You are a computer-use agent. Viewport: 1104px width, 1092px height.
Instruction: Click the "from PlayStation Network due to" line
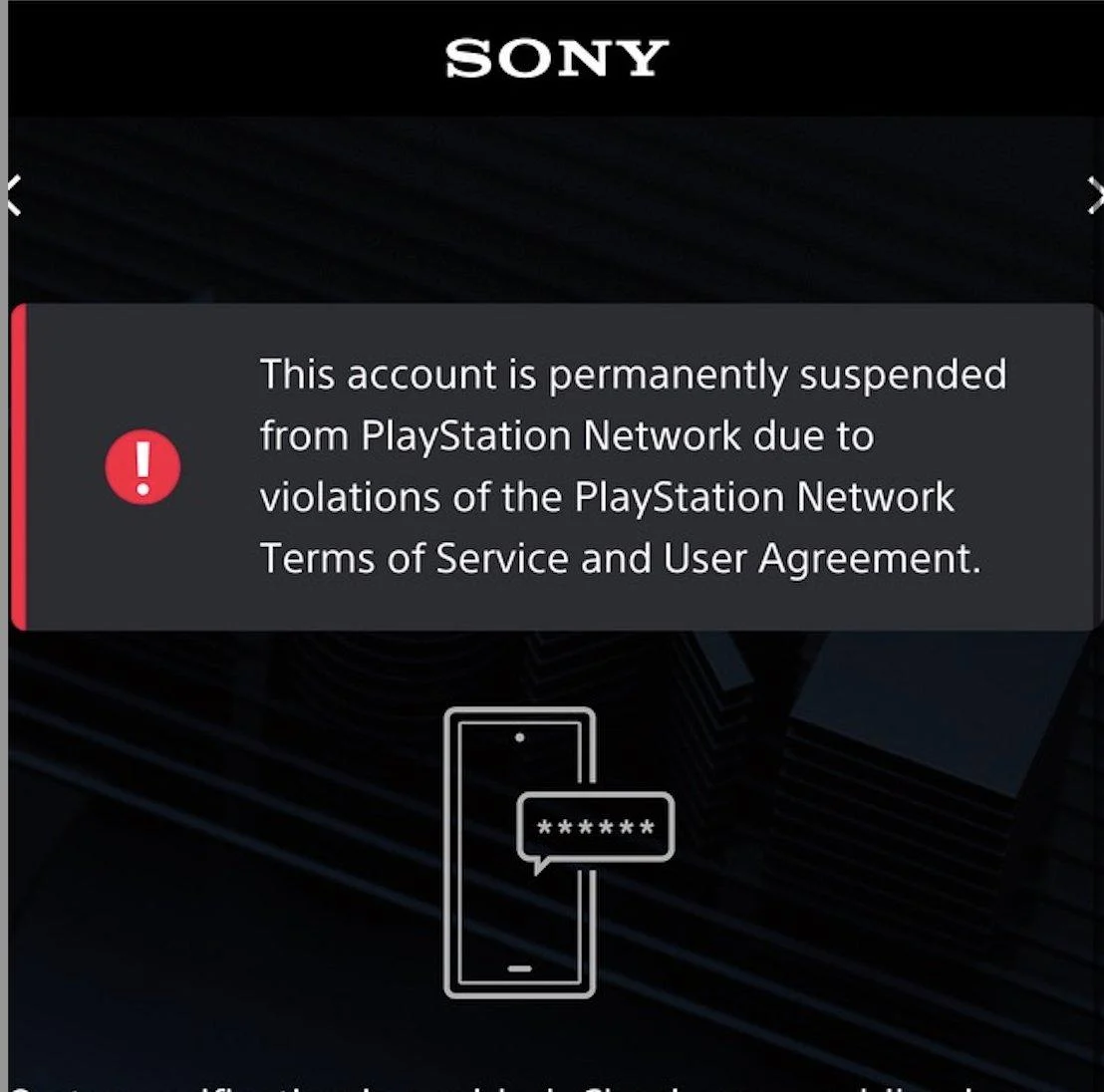568,435
